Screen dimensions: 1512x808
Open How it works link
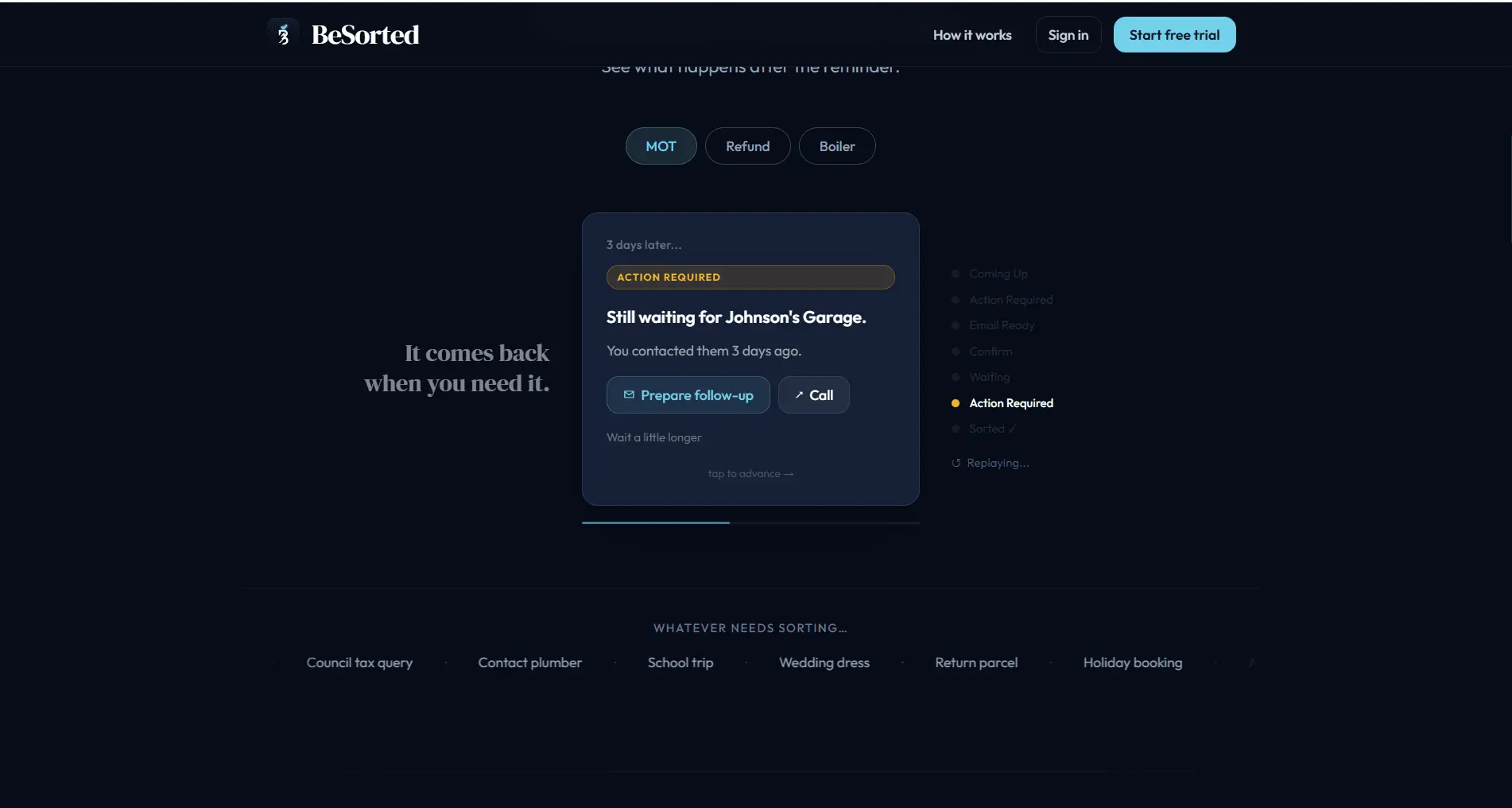[972, 35]
